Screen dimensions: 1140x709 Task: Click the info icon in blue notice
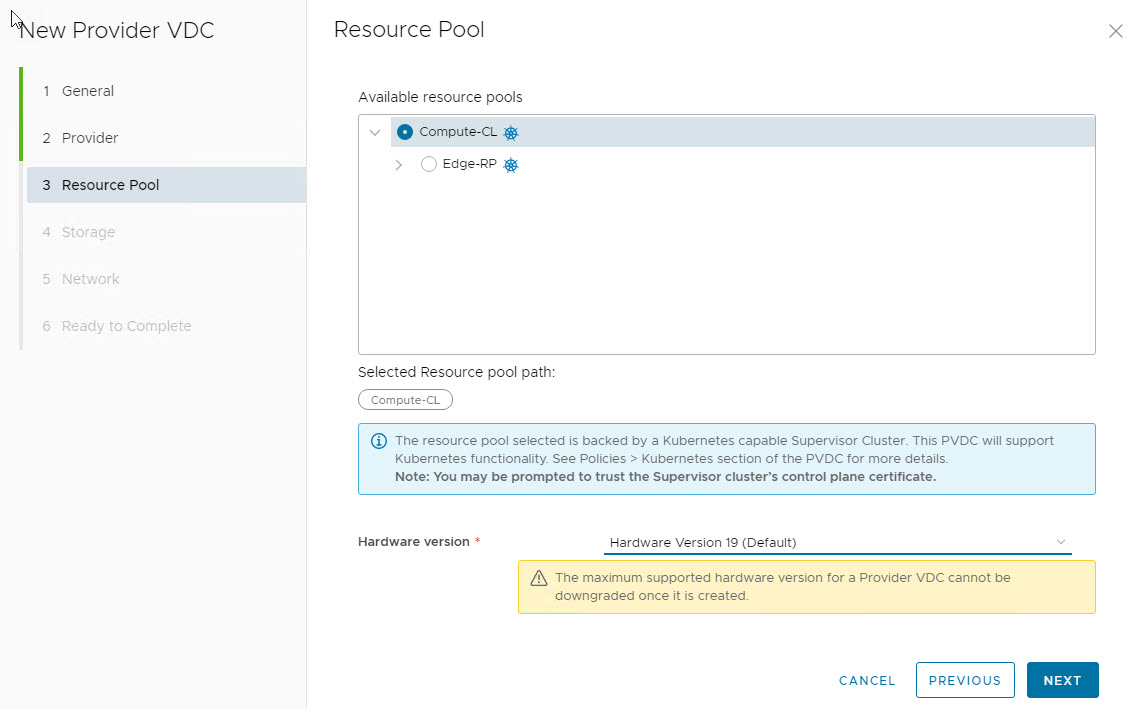[379, 441]
